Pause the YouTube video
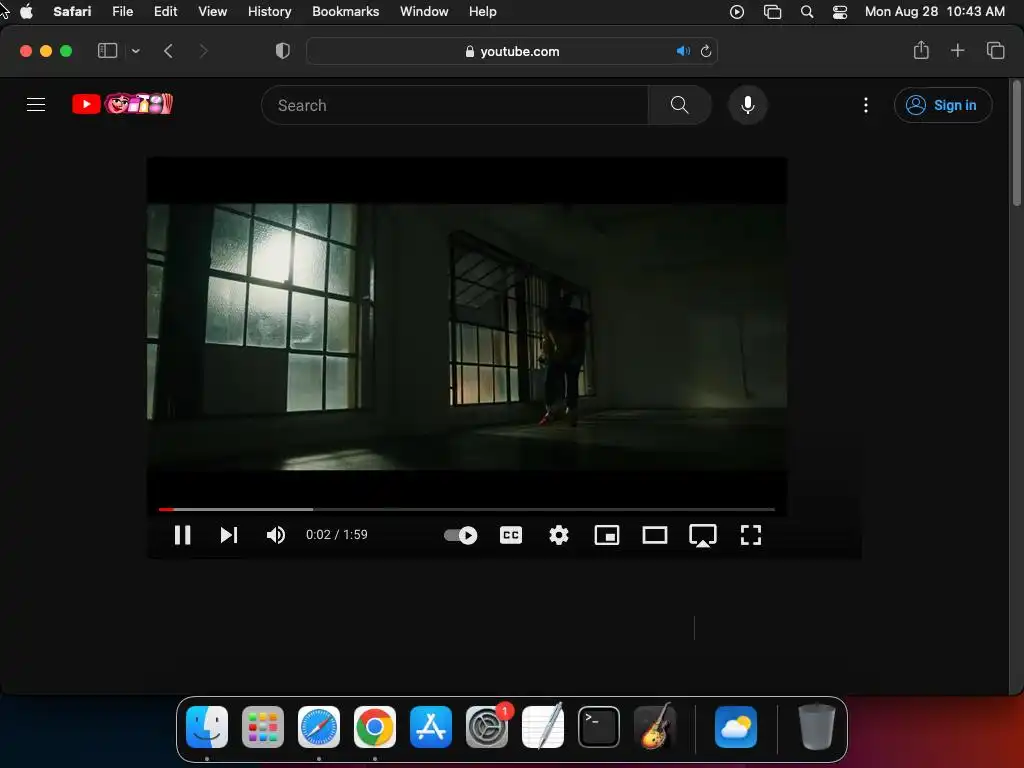 (182, 535)
